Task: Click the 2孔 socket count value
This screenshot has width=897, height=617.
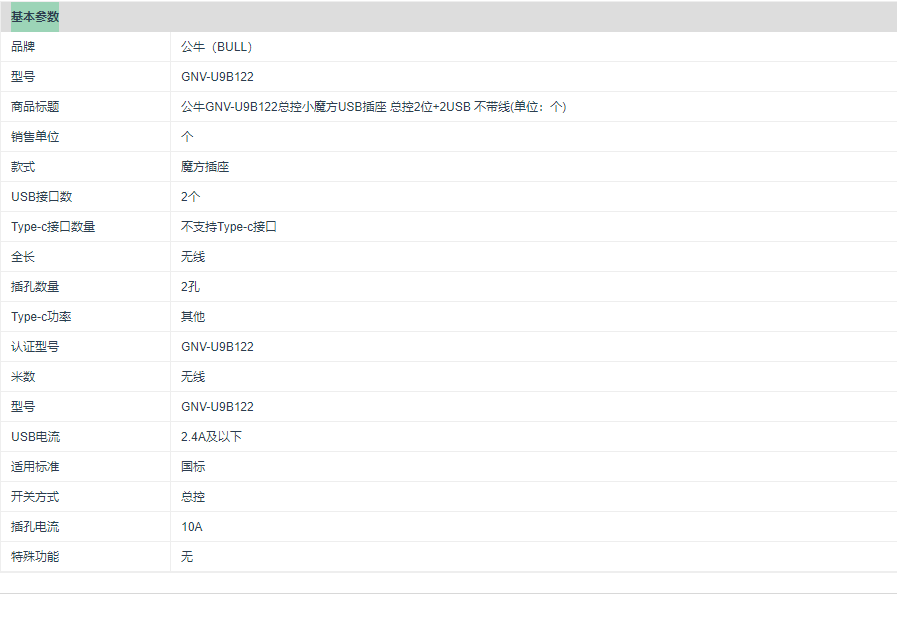Action: pyautogui.click(x=191, y=287)
